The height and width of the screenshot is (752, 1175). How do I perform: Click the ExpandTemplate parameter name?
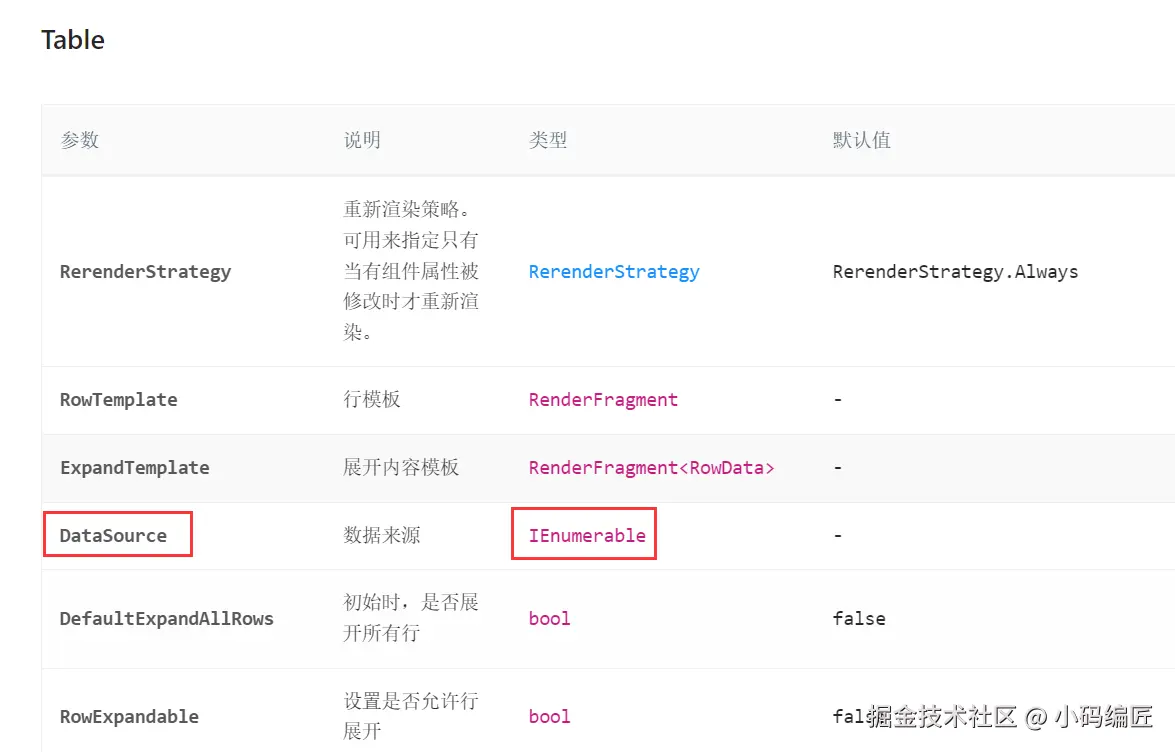134,468
